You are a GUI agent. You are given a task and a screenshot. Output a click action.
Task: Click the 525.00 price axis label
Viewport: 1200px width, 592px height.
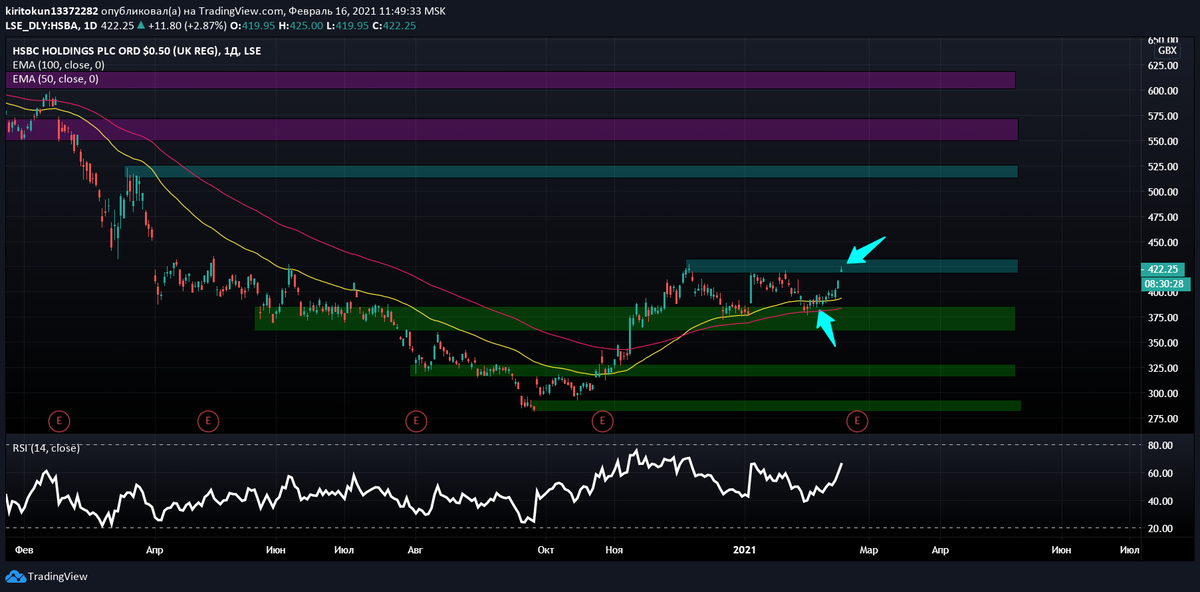click(x=1162, y=166)
